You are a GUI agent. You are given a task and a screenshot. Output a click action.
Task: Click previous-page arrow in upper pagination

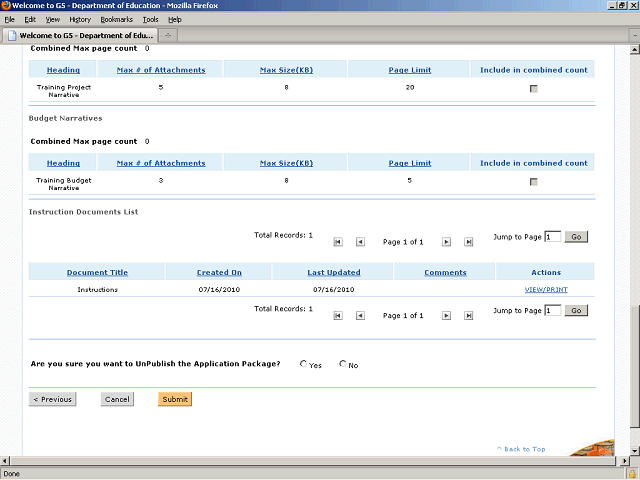pyautogui.click(x=360, y=241)
